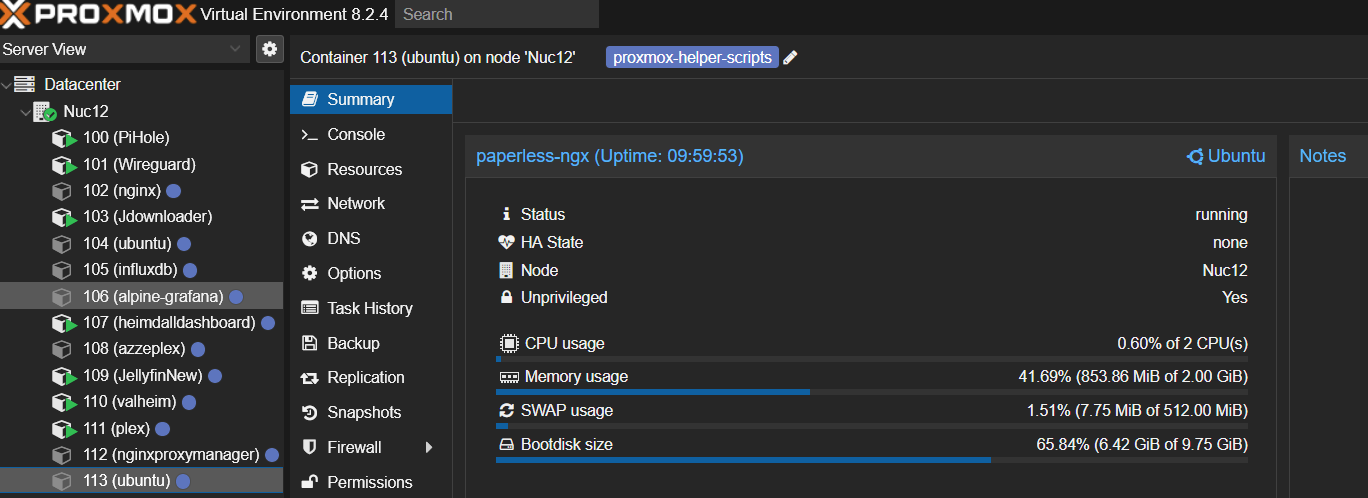Open the Task History tab
The height and width of the screenshot is (498, 1368).
coord(369,308)
